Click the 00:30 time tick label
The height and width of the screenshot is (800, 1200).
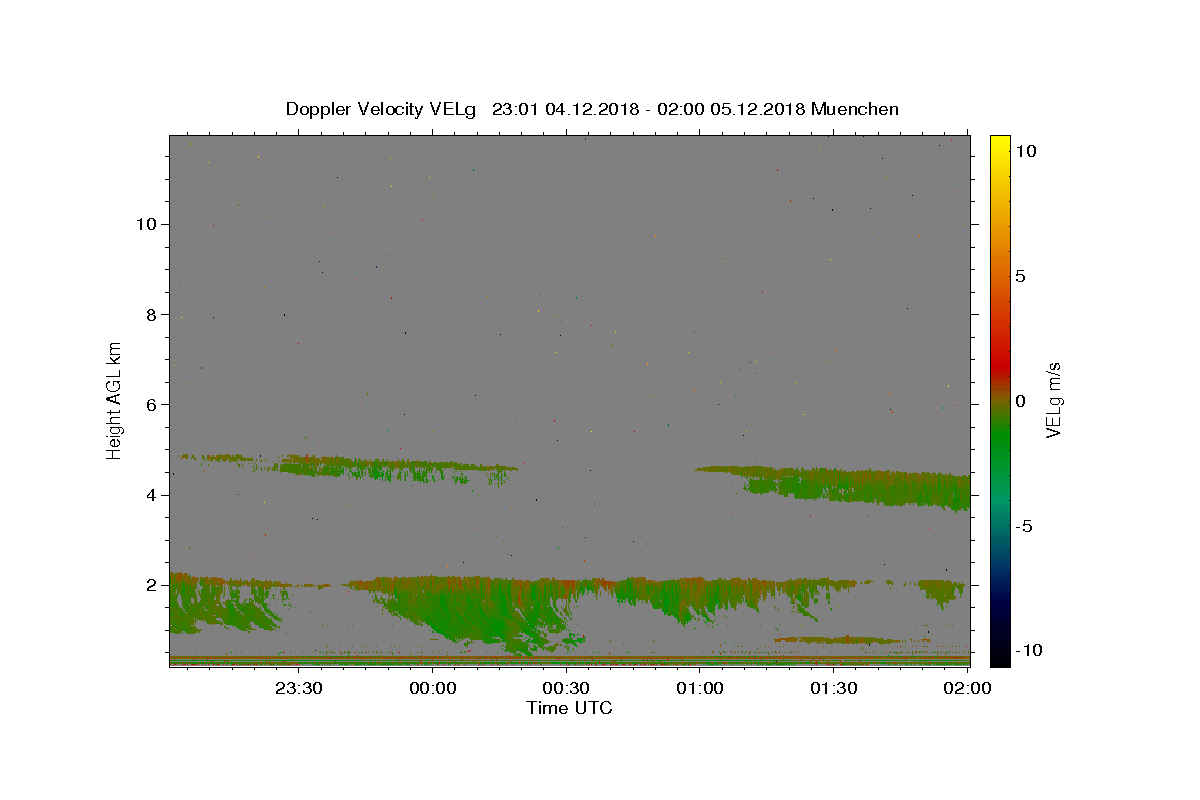[x=567, y=689]
